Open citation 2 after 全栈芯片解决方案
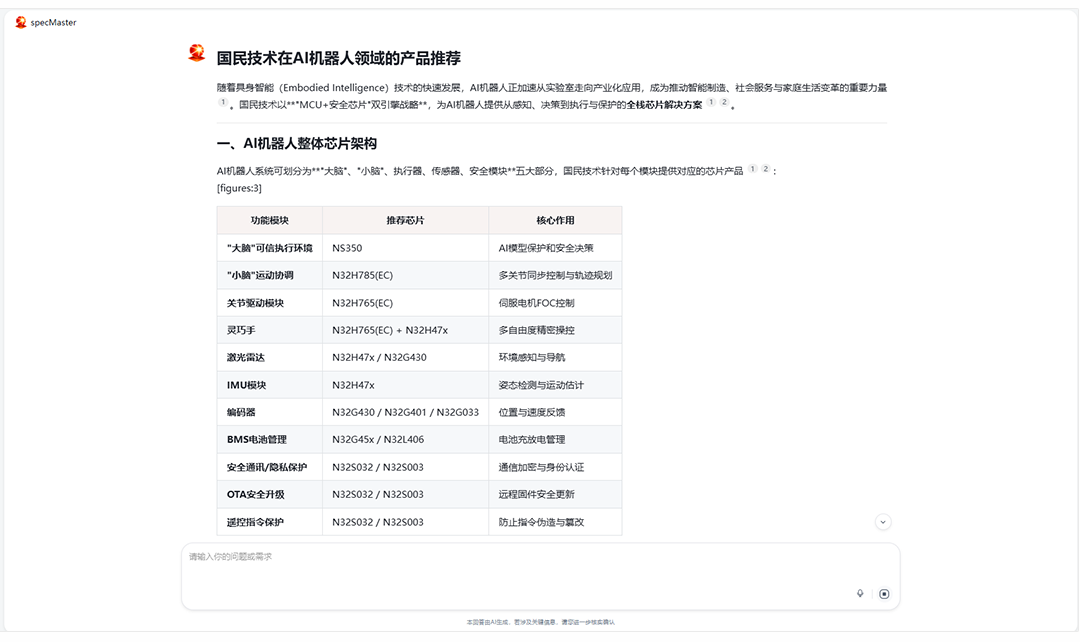 click(724, 103)
